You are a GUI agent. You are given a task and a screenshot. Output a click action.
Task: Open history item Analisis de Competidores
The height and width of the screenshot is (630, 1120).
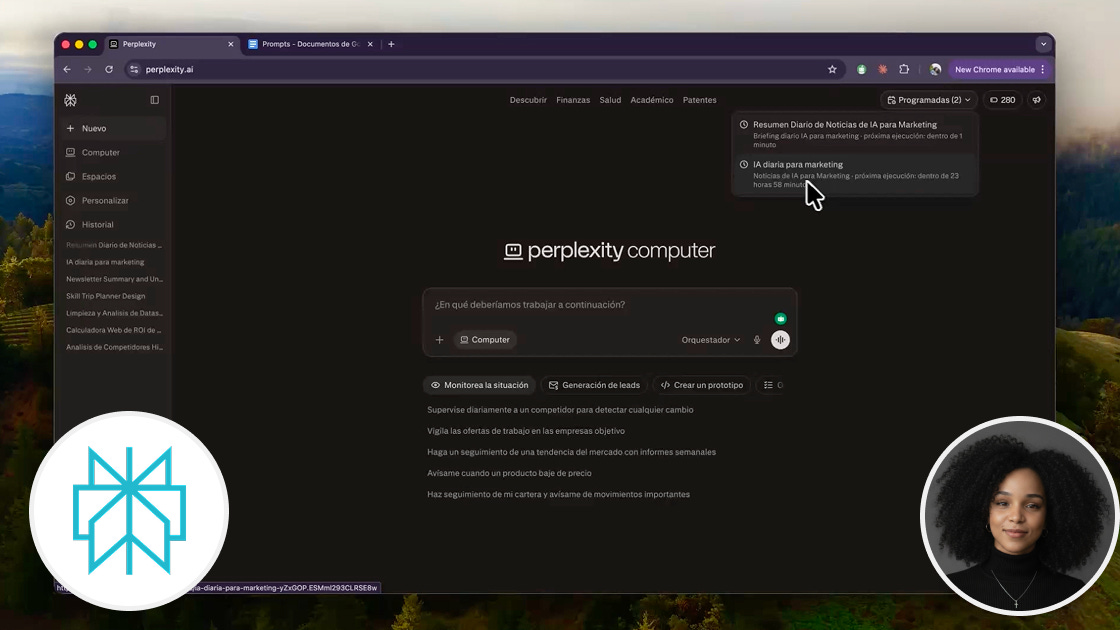click(114, 347)
